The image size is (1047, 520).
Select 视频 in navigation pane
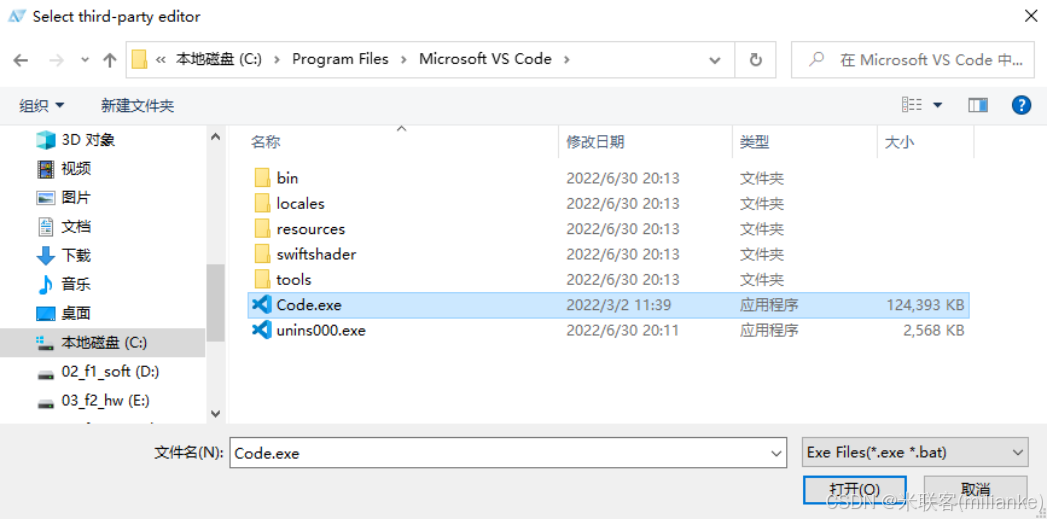76,169
